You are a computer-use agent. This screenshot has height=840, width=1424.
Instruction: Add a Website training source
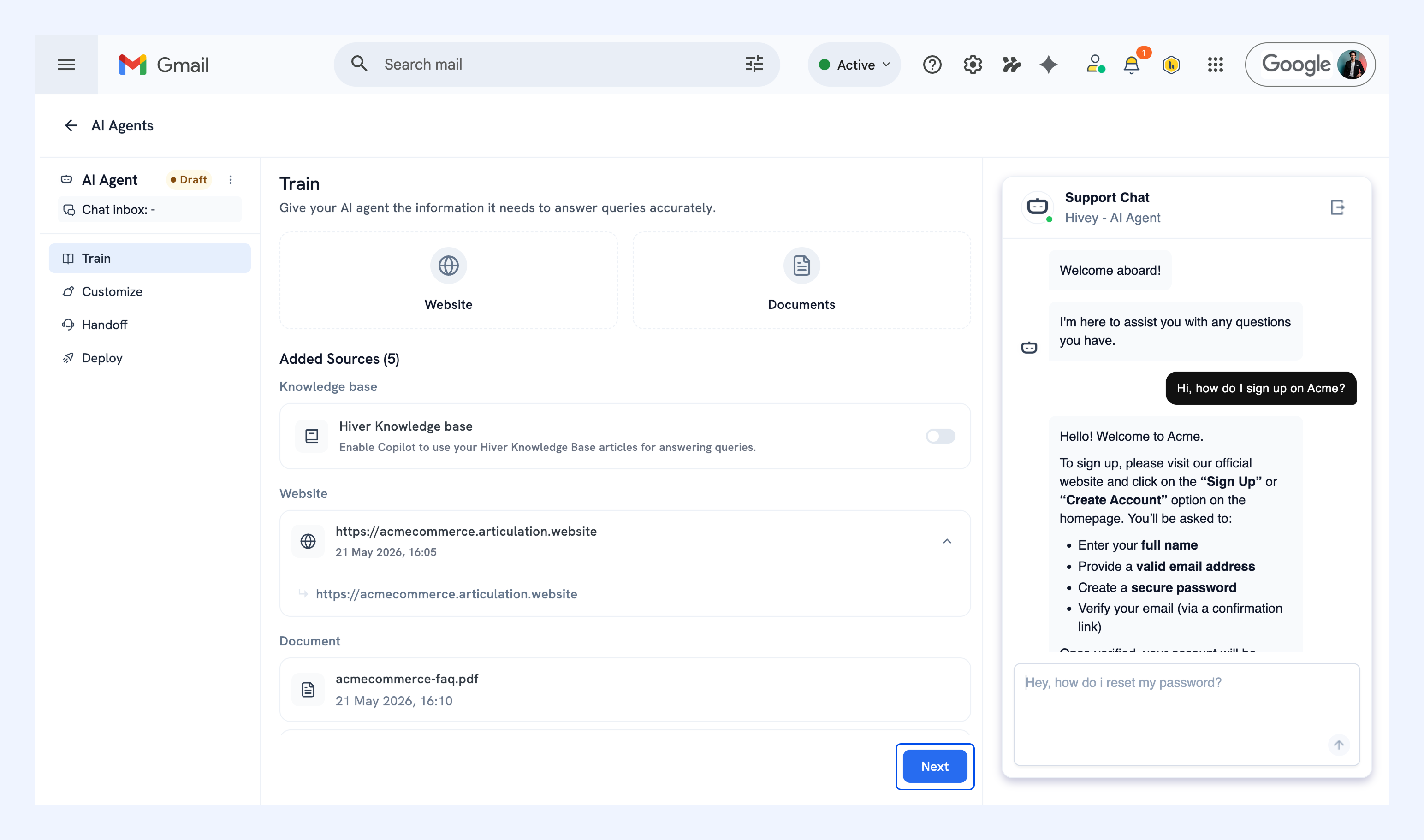[x=448, y=280]
